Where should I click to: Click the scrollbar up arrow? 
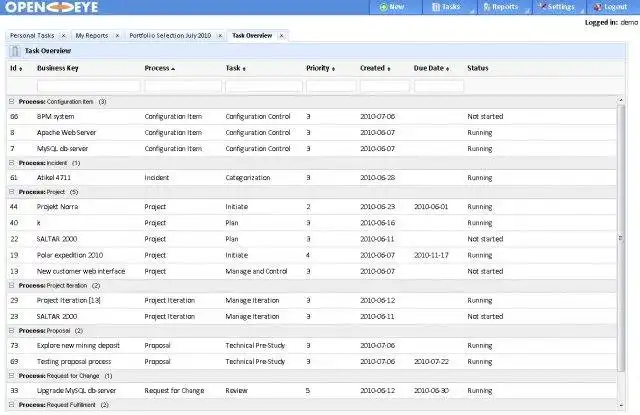pyautogui.click(x=621, y=100)
